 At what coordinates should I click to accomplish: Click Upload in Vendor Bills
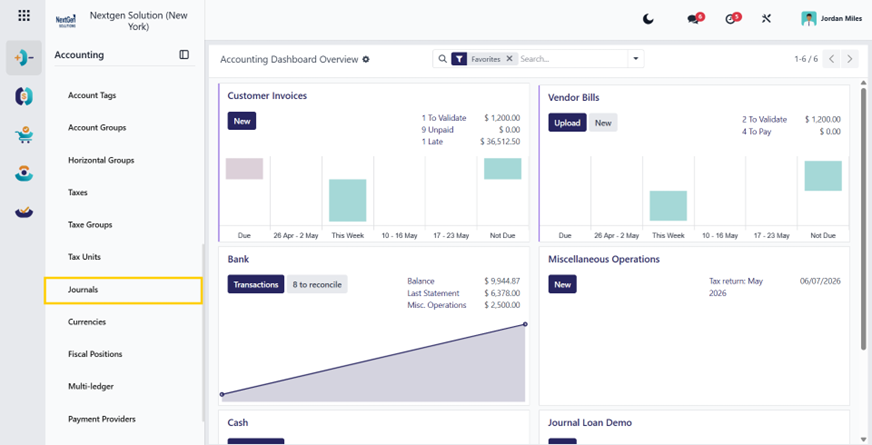coord(567,123)
